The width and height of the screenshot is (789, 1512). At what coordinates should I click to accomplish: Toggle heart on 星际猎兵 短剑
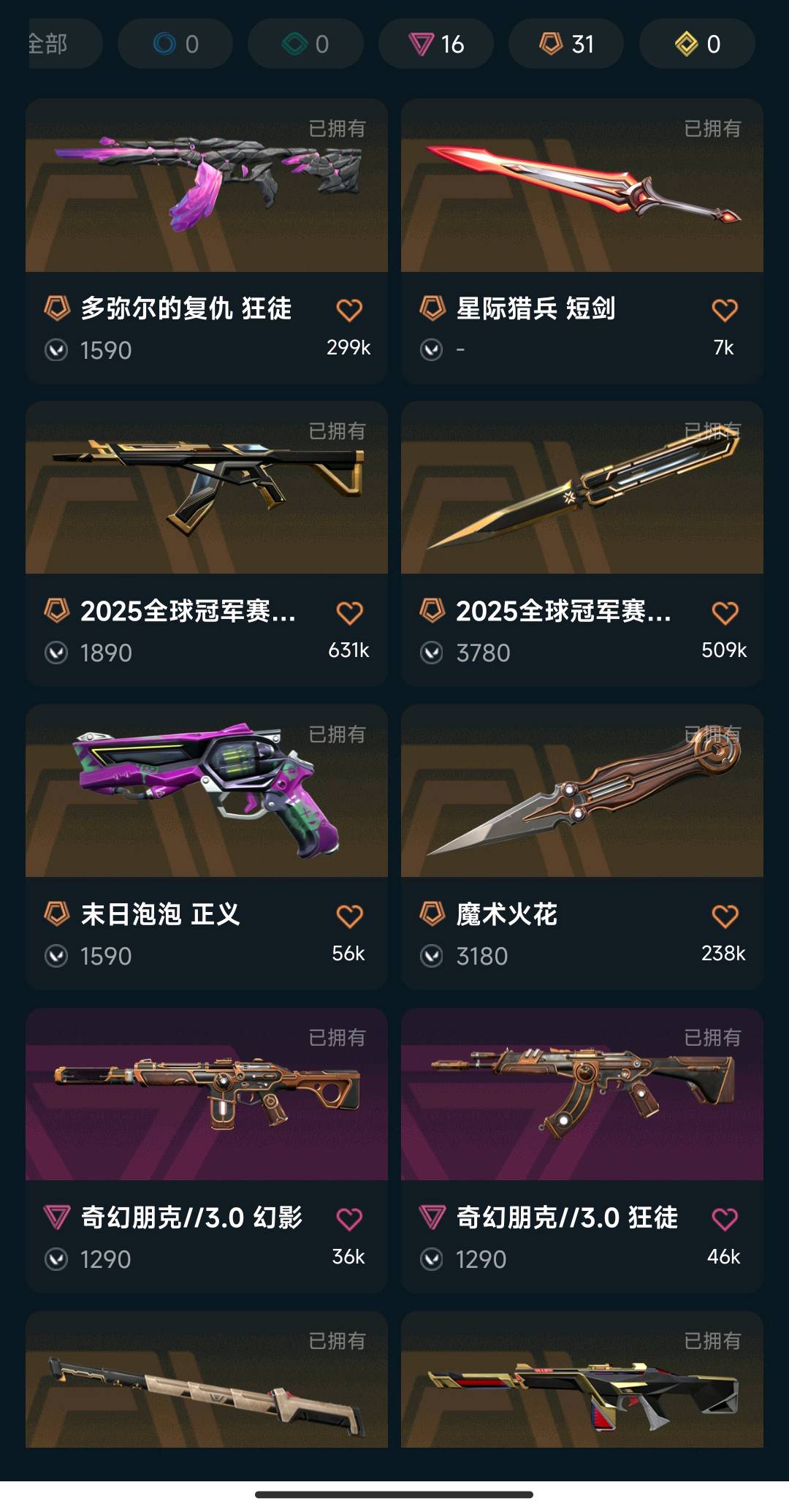click(x=725, y=311)
